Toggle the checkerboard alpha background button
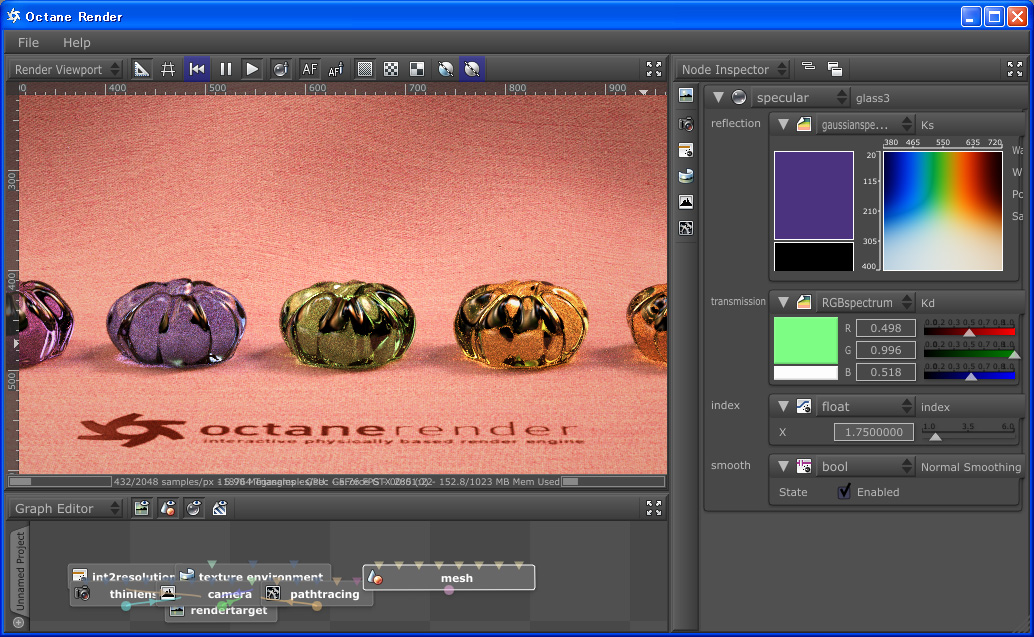The width and height of the screenshot is (1034, 637). point(391,69)
